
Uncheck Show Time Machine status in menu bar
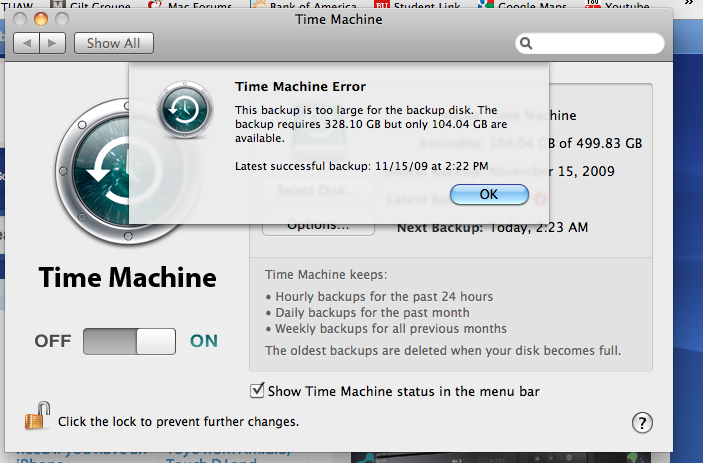pos(257,391)
